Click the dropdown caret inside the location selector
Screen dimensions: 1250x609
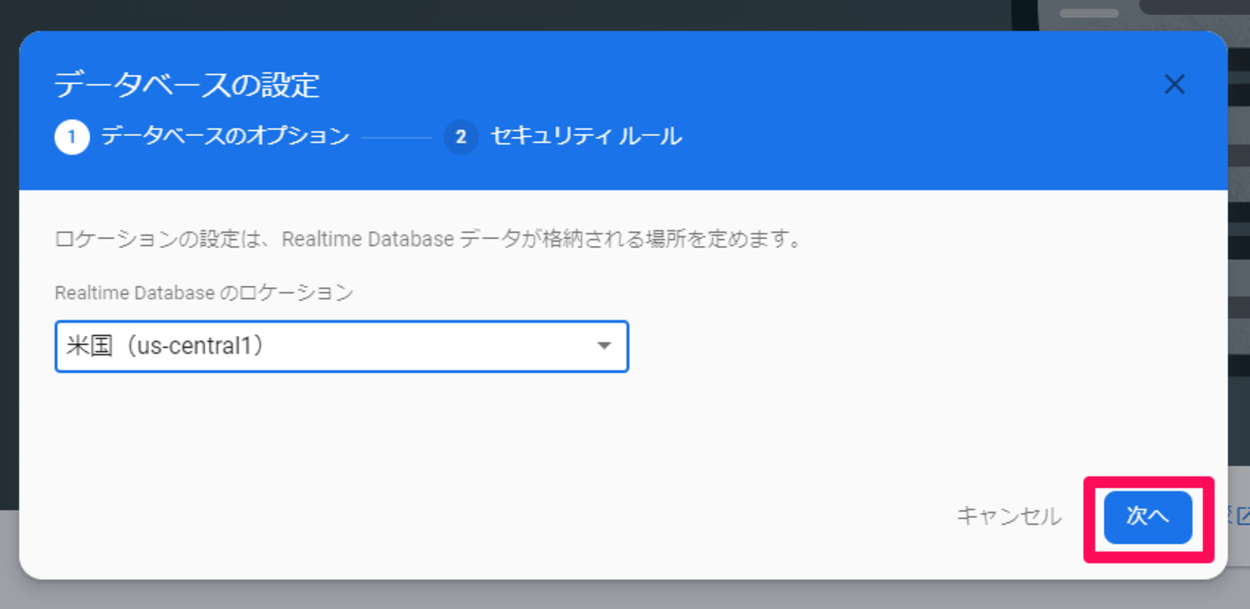(x=604, y=347)
